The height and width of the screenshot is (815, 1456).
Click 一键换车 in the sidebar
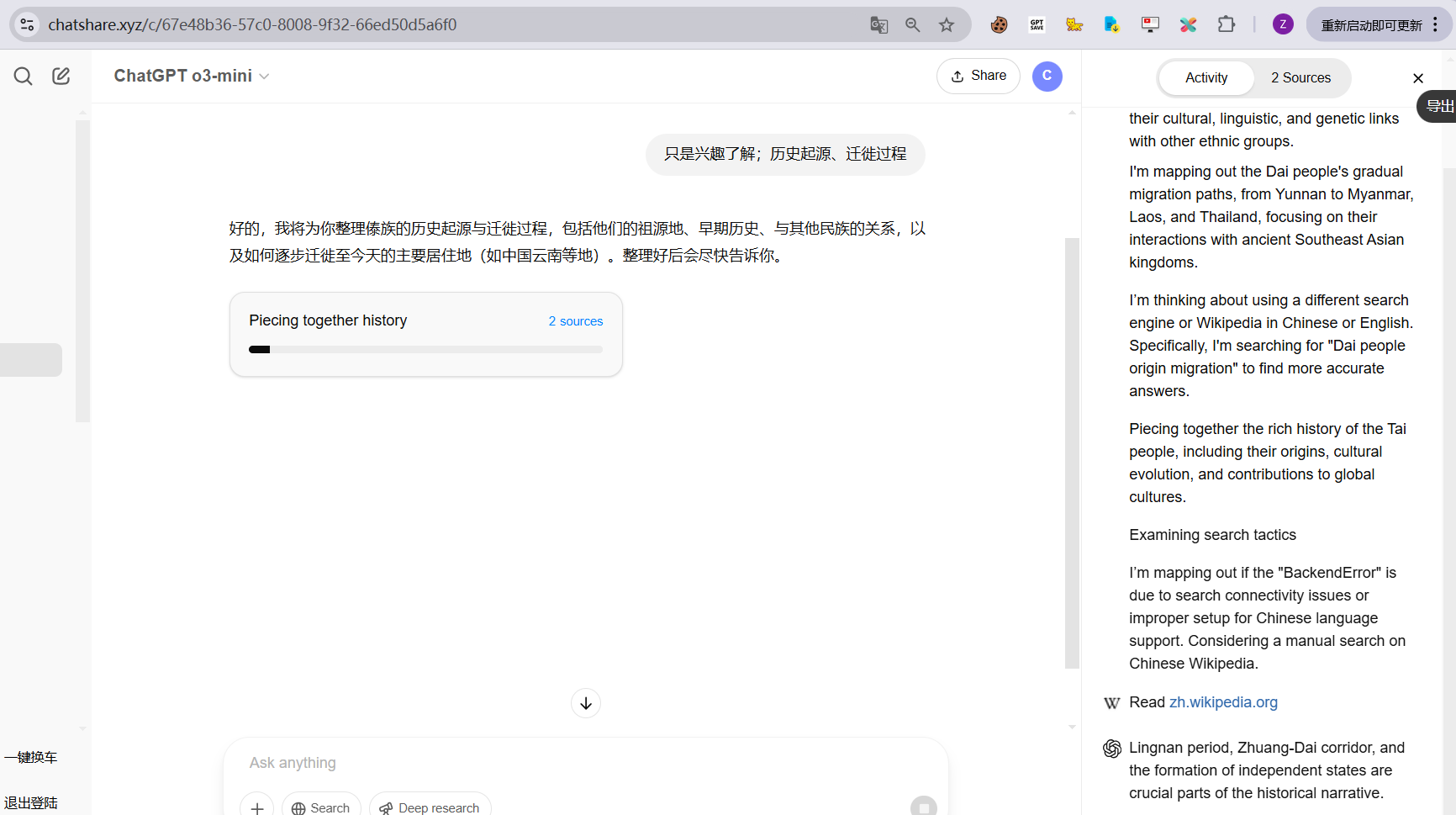pyautogui.click(x=30, y=757)
